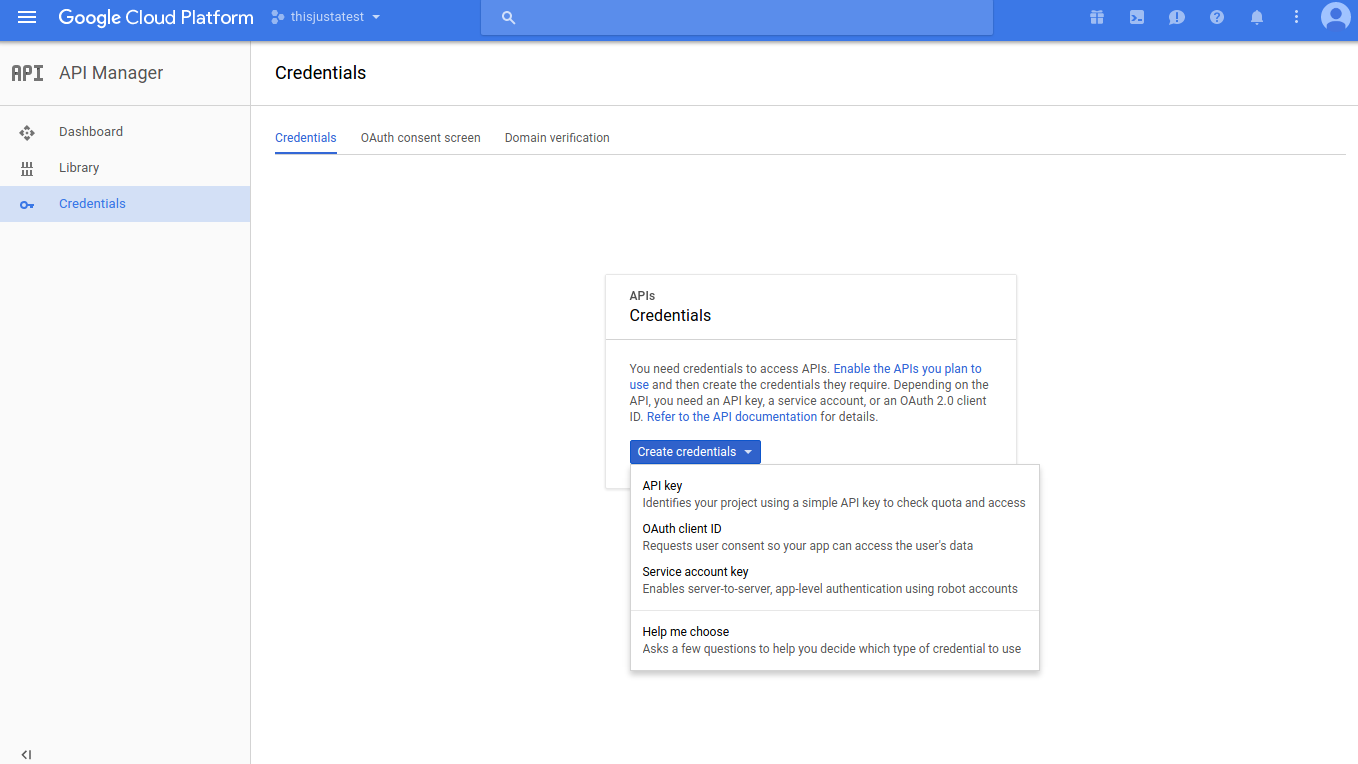Screen dimensions: 1358x764
Task: Activate Cloud Shell terminal icon
Action: click(1137, 17)
